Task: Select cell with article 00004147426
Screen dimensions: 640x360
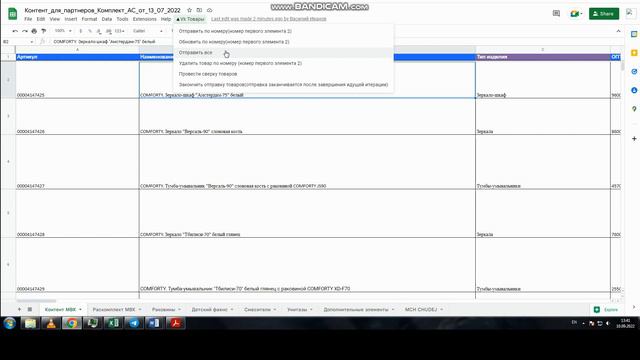Action: (x=77, y=116)
